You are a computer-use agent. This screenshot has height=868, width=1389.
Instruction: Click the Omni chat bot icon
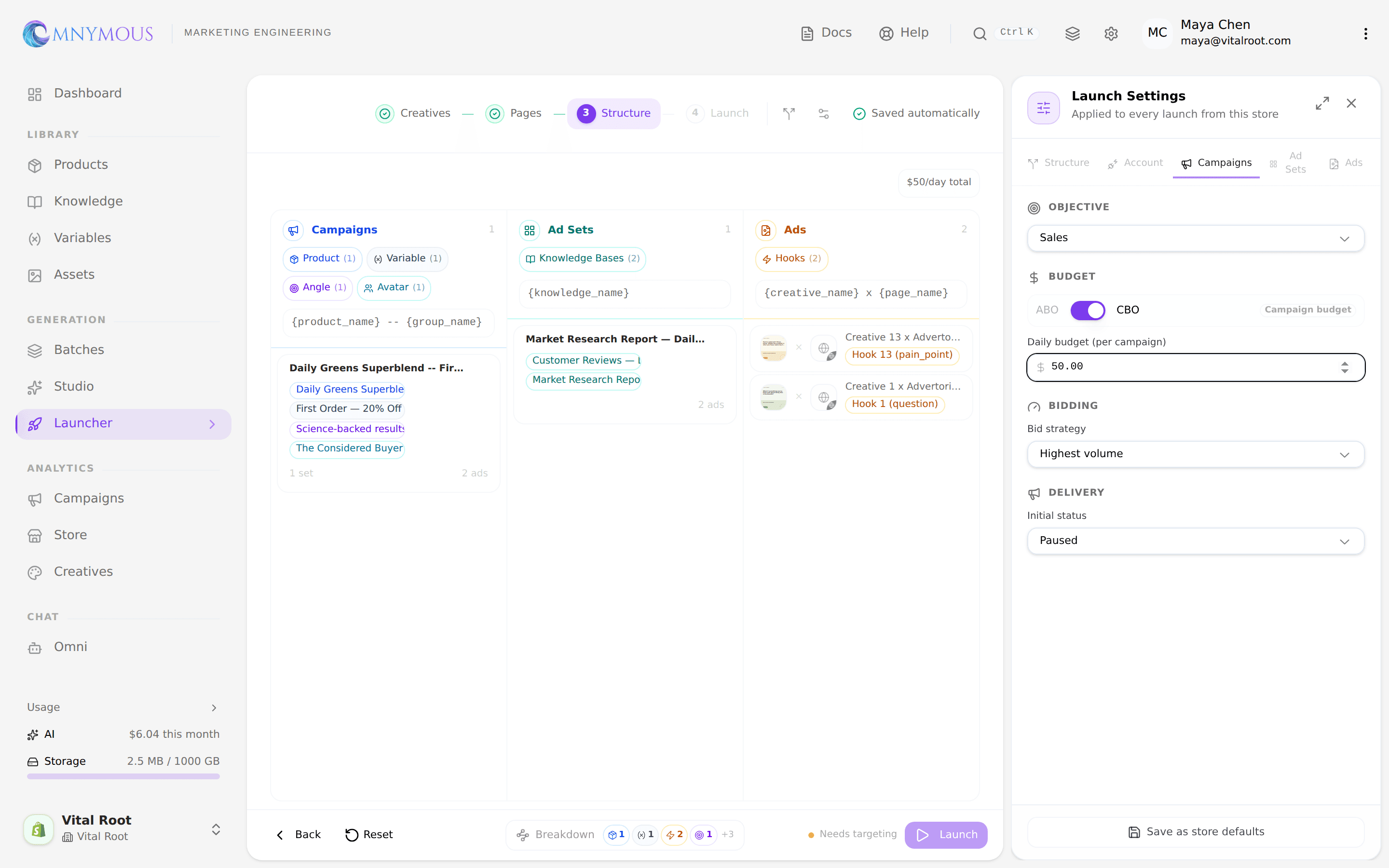coord(34,648)
